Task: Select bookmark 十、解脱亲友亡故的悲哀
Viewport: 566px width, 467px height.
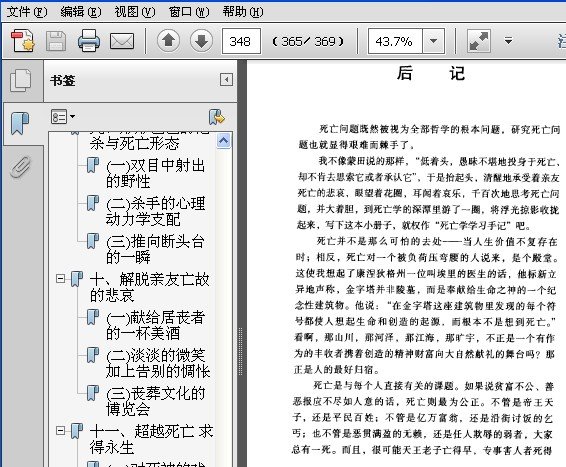Action: tap(149, 287)
